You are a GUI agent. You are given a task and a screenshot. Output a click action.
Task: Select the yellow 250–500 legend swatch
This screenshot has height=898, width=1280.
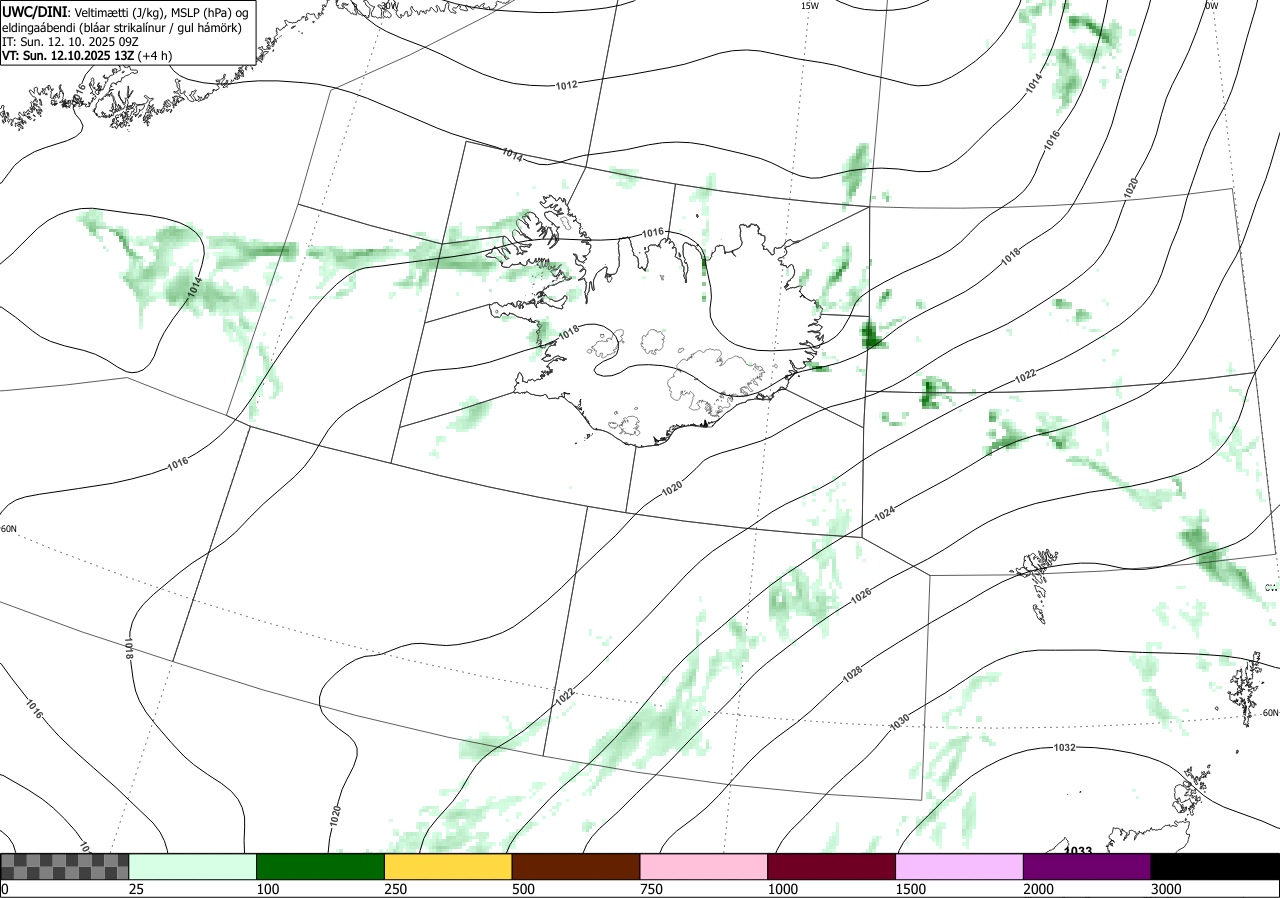tap(448, 866)
